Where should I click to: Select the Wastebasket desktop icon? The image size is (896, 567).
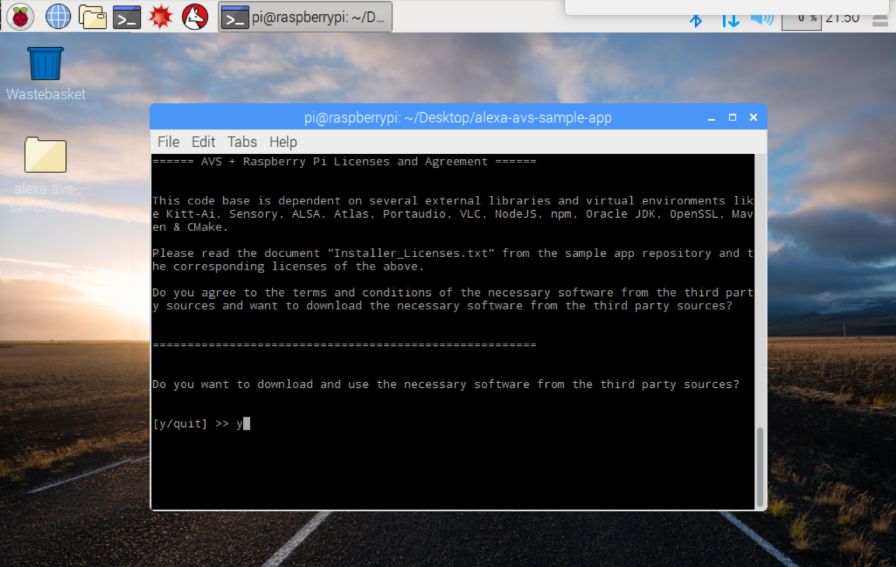46,73
